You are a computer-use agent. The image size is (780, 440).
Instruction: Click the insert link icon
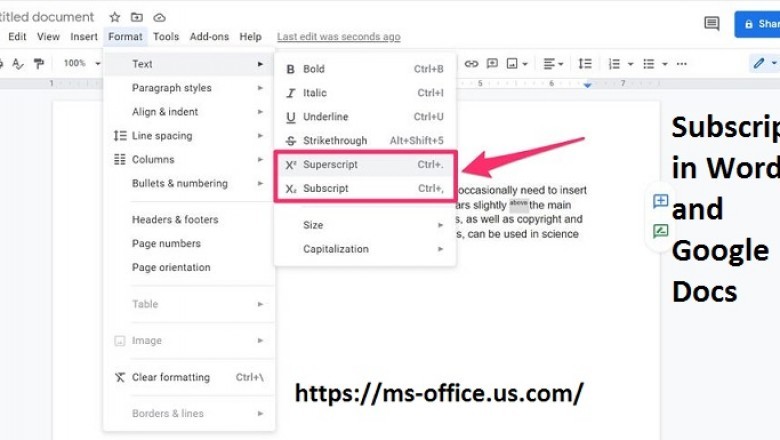471,64
